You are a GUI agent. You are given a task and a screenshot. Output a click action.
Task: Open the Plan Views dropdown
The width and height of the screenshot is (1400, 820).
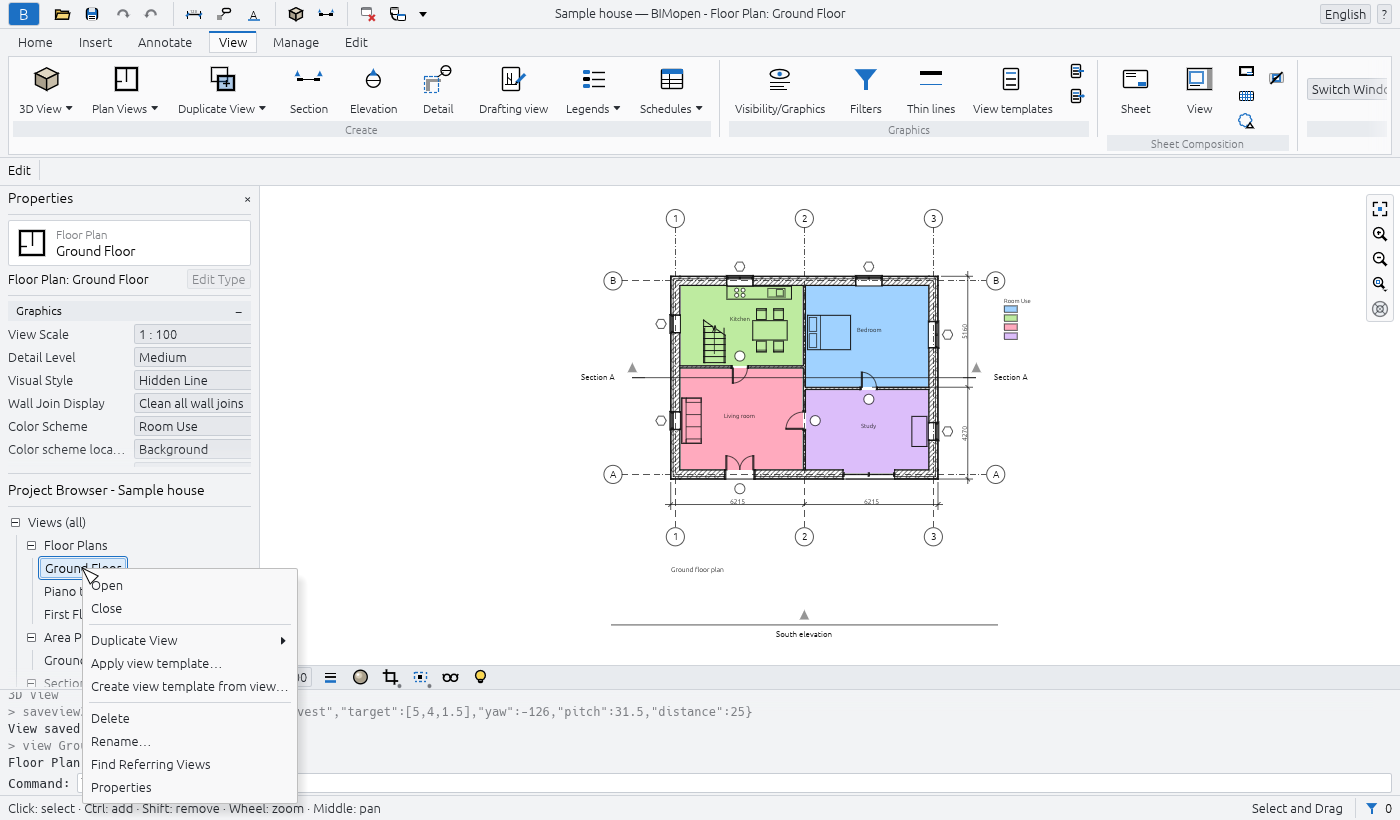point(125,109)
